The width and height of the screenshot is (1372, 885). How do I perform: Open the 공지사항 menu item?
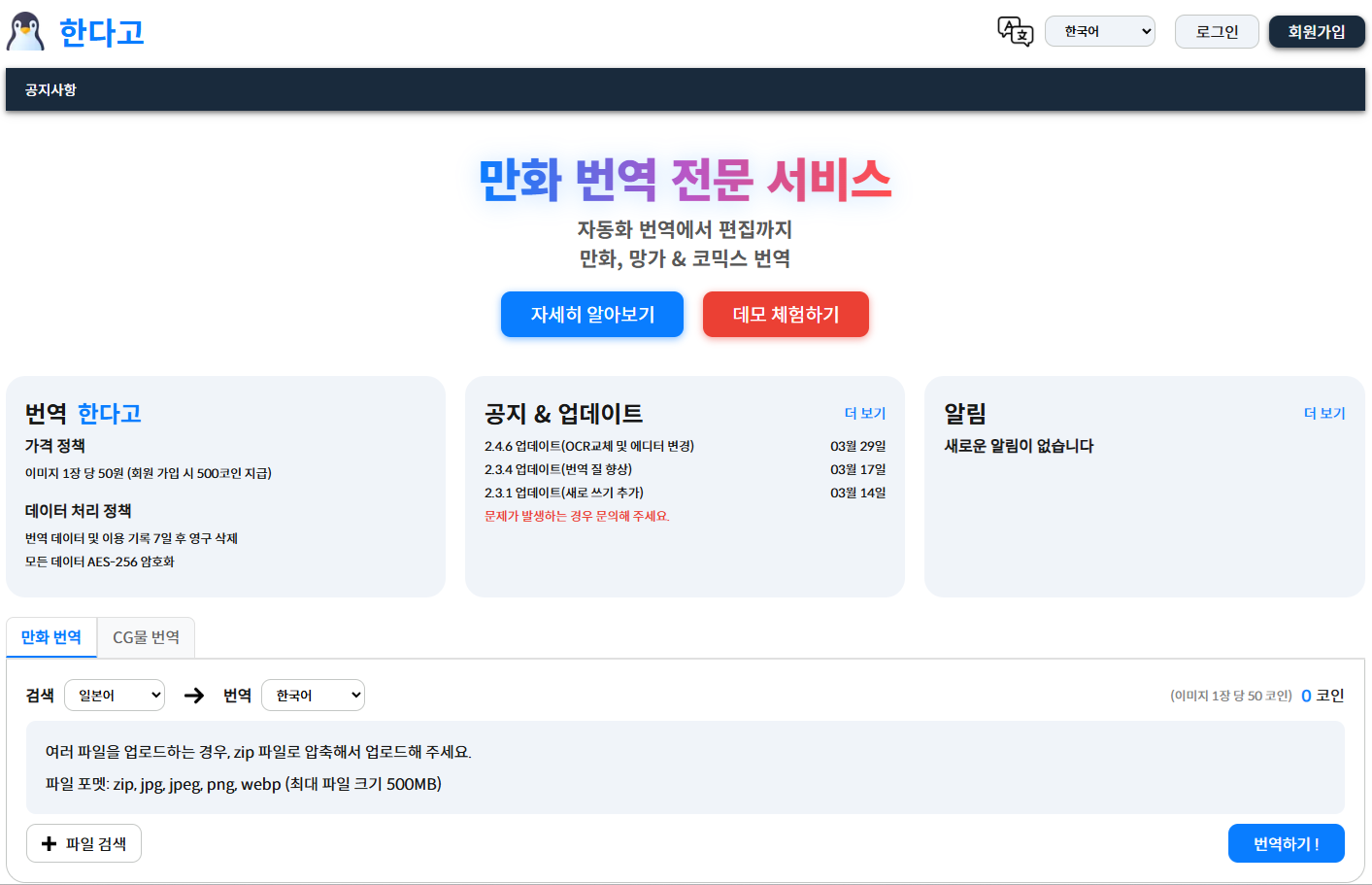click(x=50, y=90)
